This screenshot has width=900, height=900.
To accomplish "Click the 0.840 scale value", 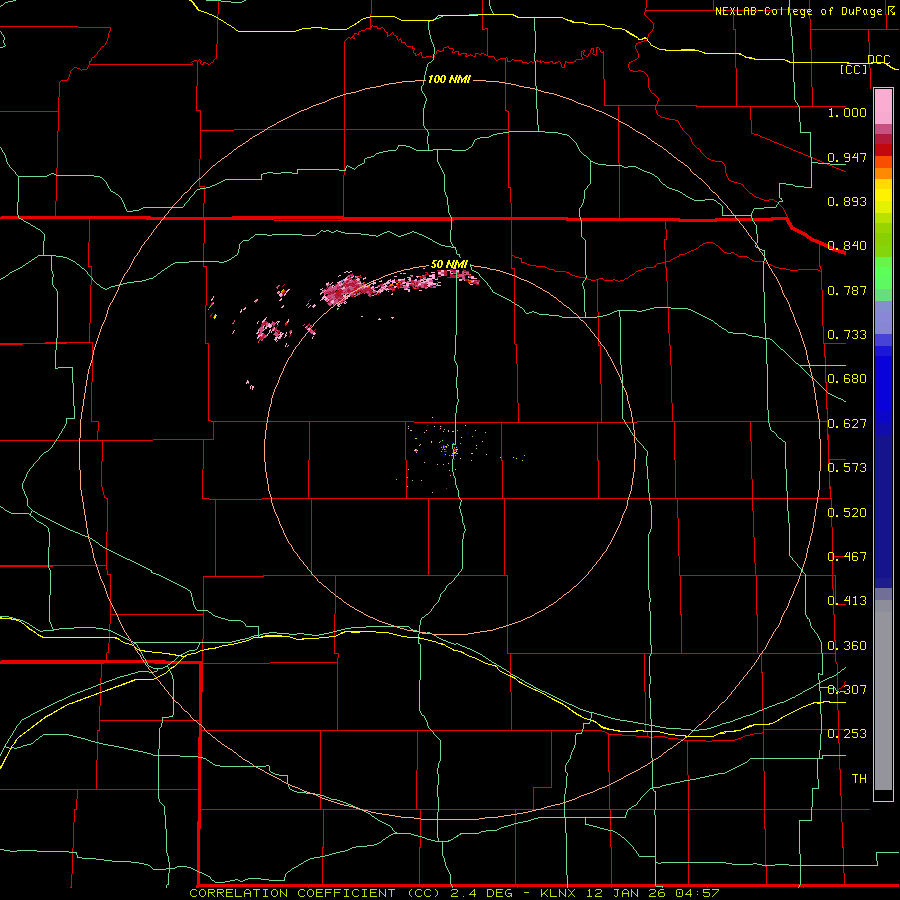I will point(847,246).
